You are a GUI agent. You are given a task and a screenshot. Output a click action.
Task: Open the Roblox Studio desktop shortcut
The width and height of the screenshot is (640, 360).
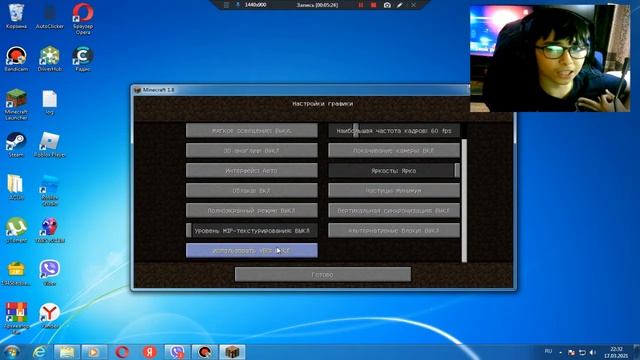click(50, 190)
